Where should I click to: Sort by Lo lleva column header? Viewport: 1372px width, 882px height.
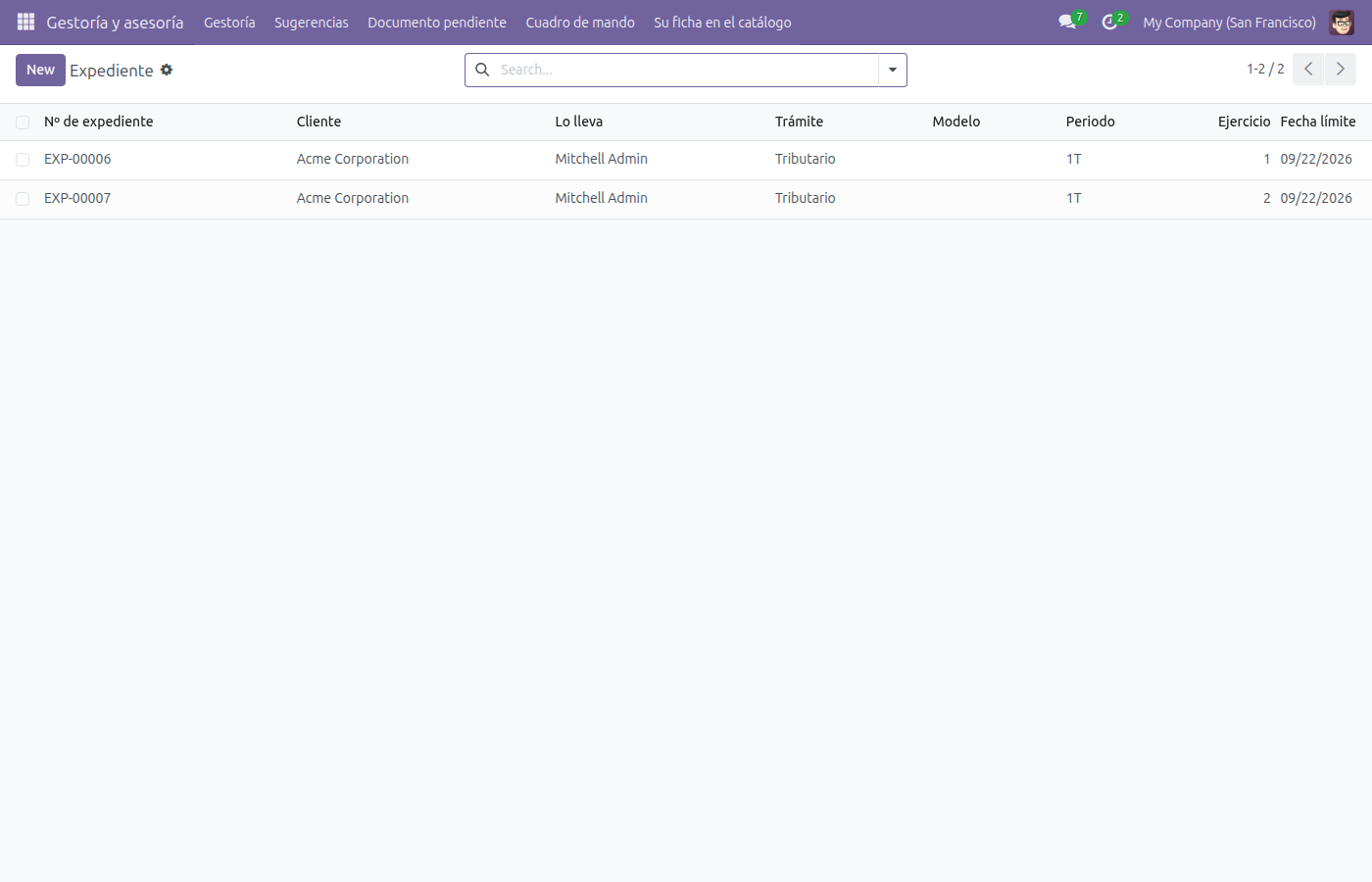[579, 122]
